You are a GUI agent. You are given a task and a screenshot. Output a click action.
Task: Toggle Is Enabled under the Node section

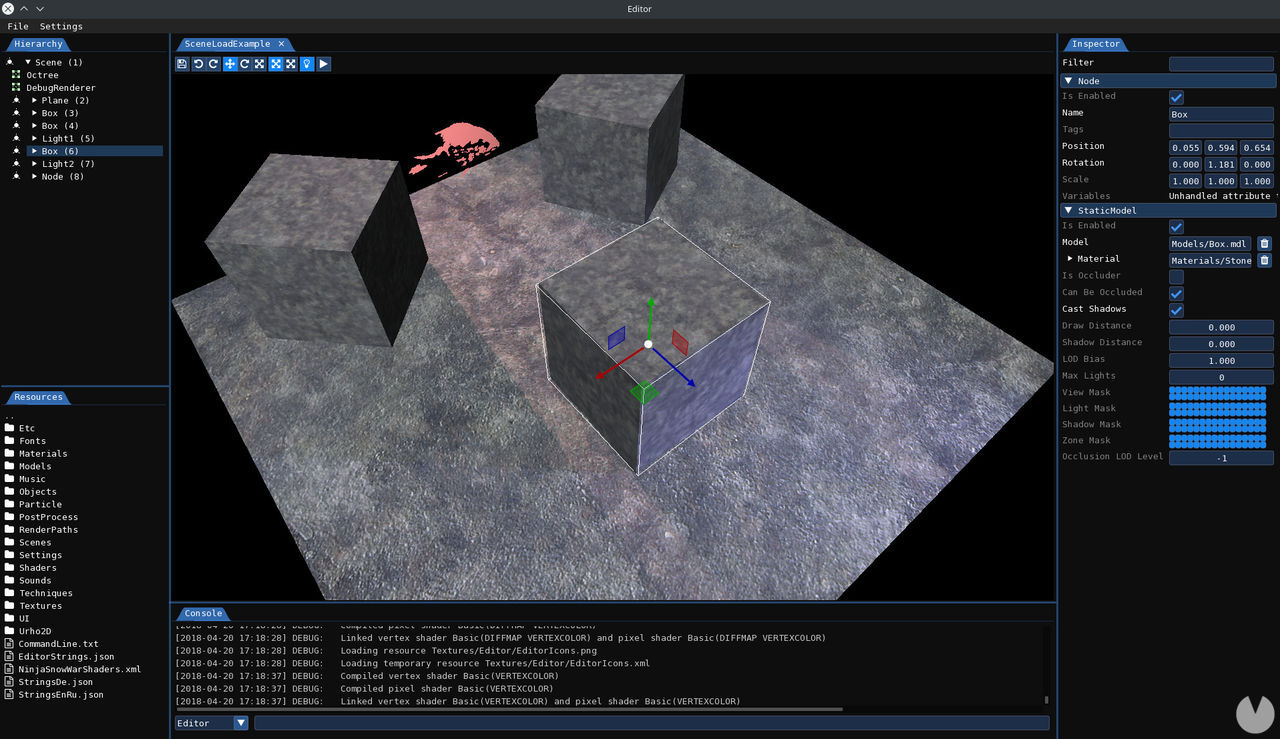[x=1176, y=97]
